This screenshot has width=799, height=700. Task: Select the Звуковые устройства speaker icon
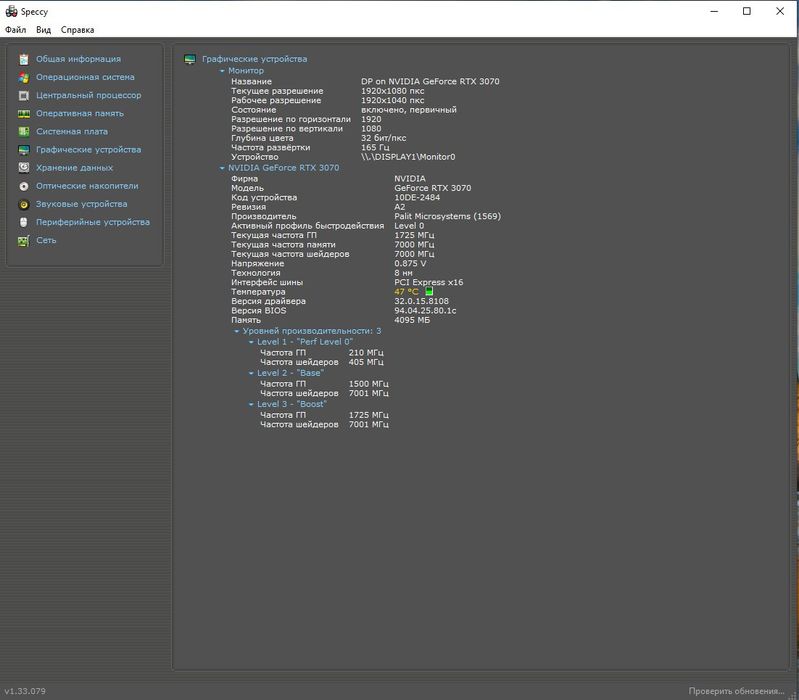pyautogui.click(x=24, y=204)
